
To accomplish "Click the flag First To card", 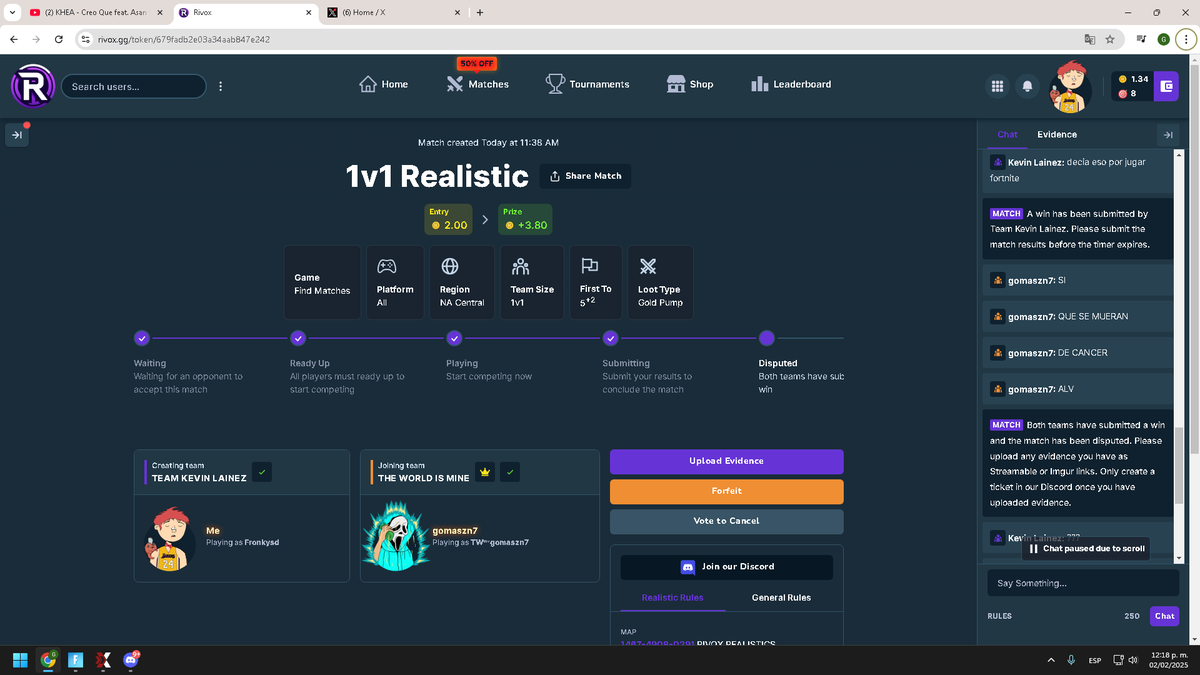I will click(x=596, y=282).
